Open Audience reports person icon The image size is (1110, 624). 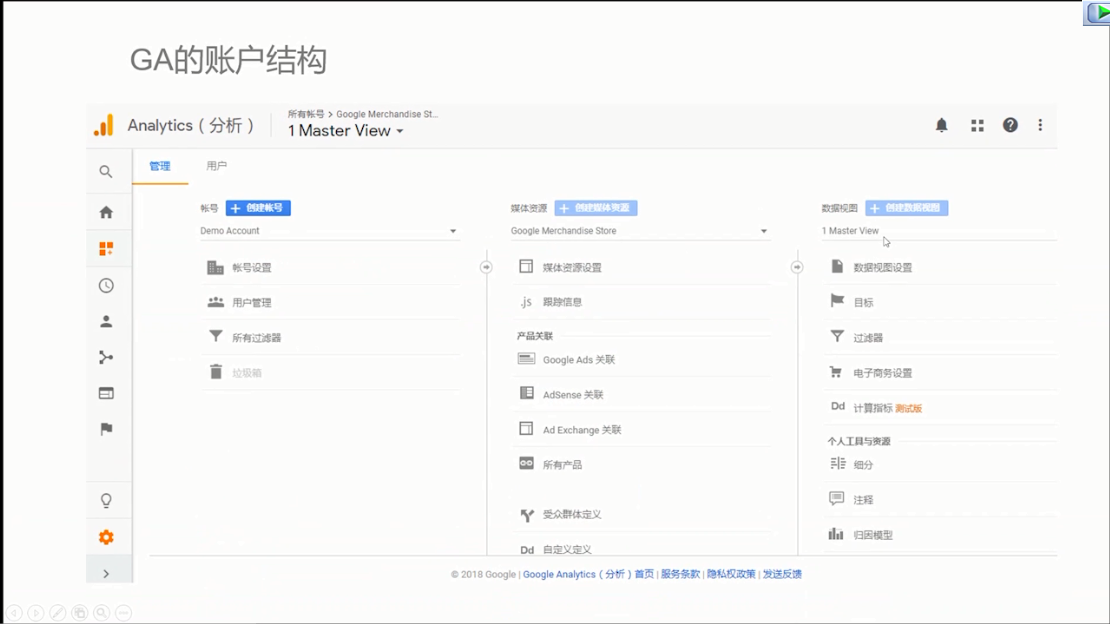[105, 322]
